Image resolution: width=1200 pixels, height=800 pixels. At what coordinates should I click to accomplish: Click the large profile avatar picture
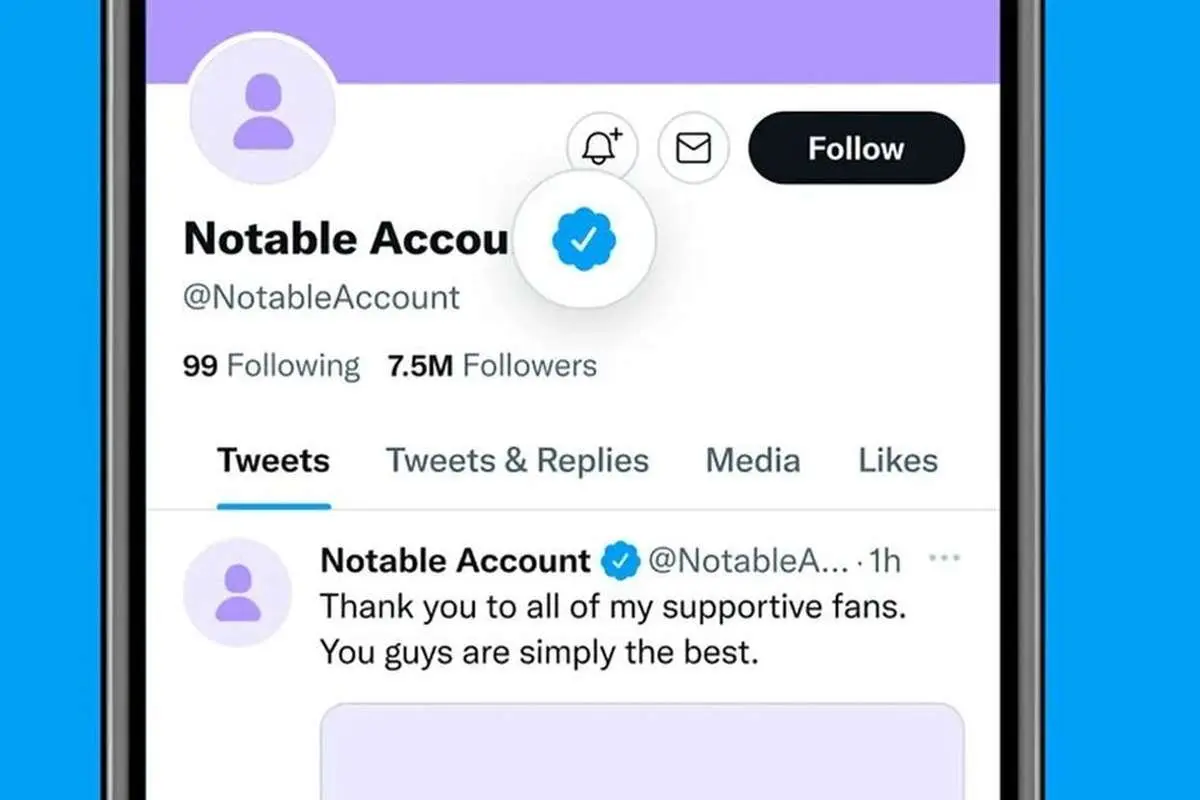pos(264,114)
